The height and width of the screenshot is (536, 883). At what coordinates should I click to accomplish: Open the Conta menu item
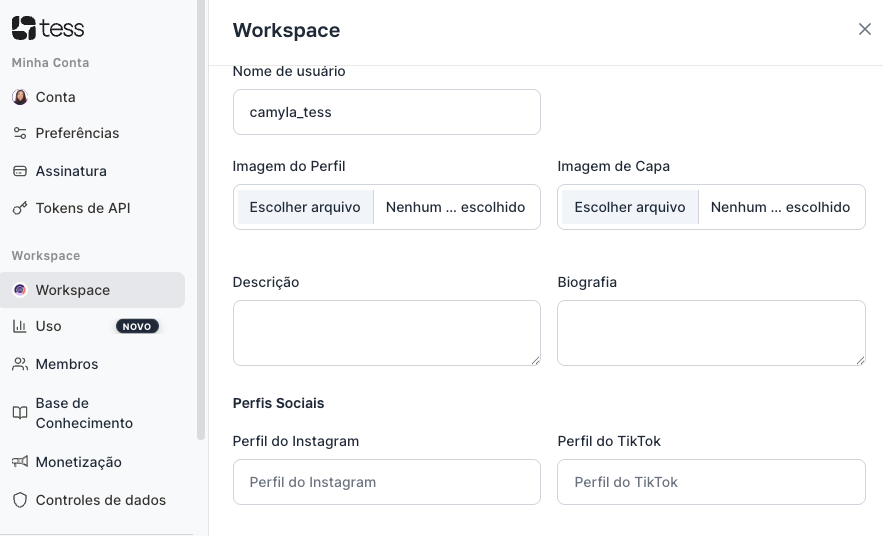(56, 97)
